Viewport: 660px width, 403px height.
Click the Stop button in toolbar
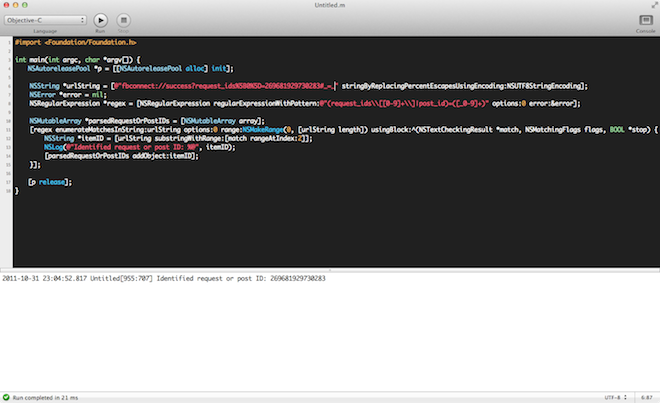(x=123, y=20)
